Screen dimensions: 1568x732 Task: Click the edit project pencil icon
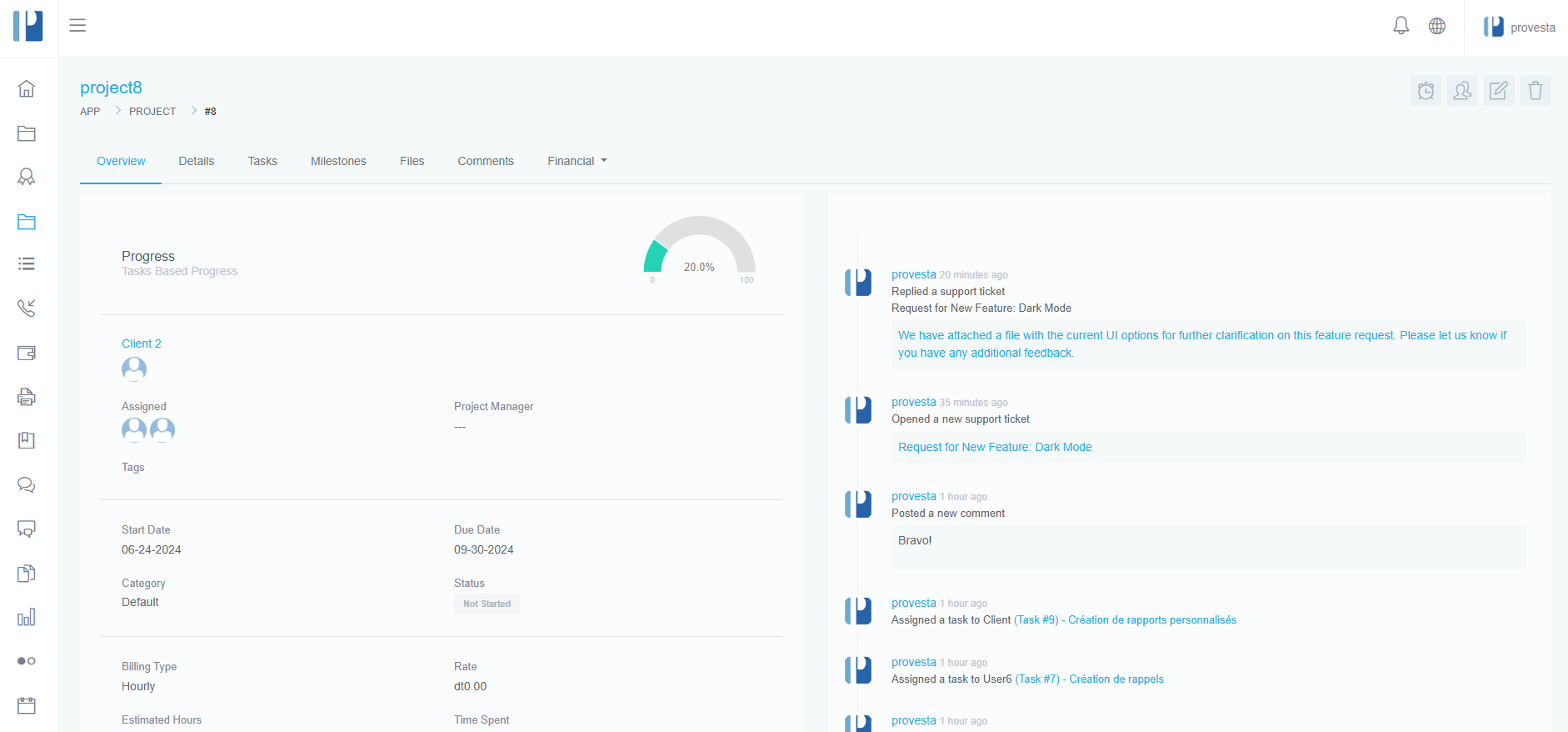coord(1498,90)
